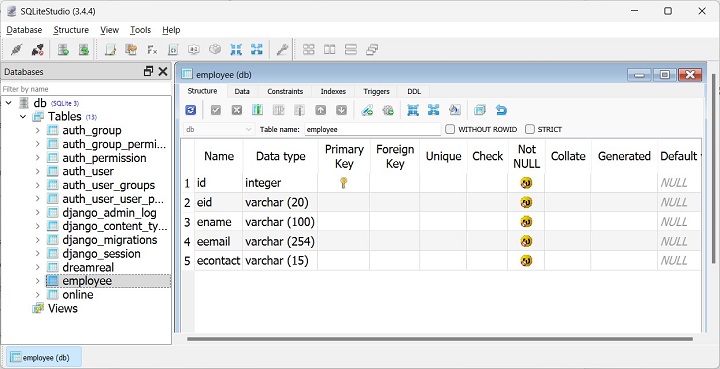This screenshot has width=720, height=369.
Task: Open the db database dropdown
Action: [219, 129]
